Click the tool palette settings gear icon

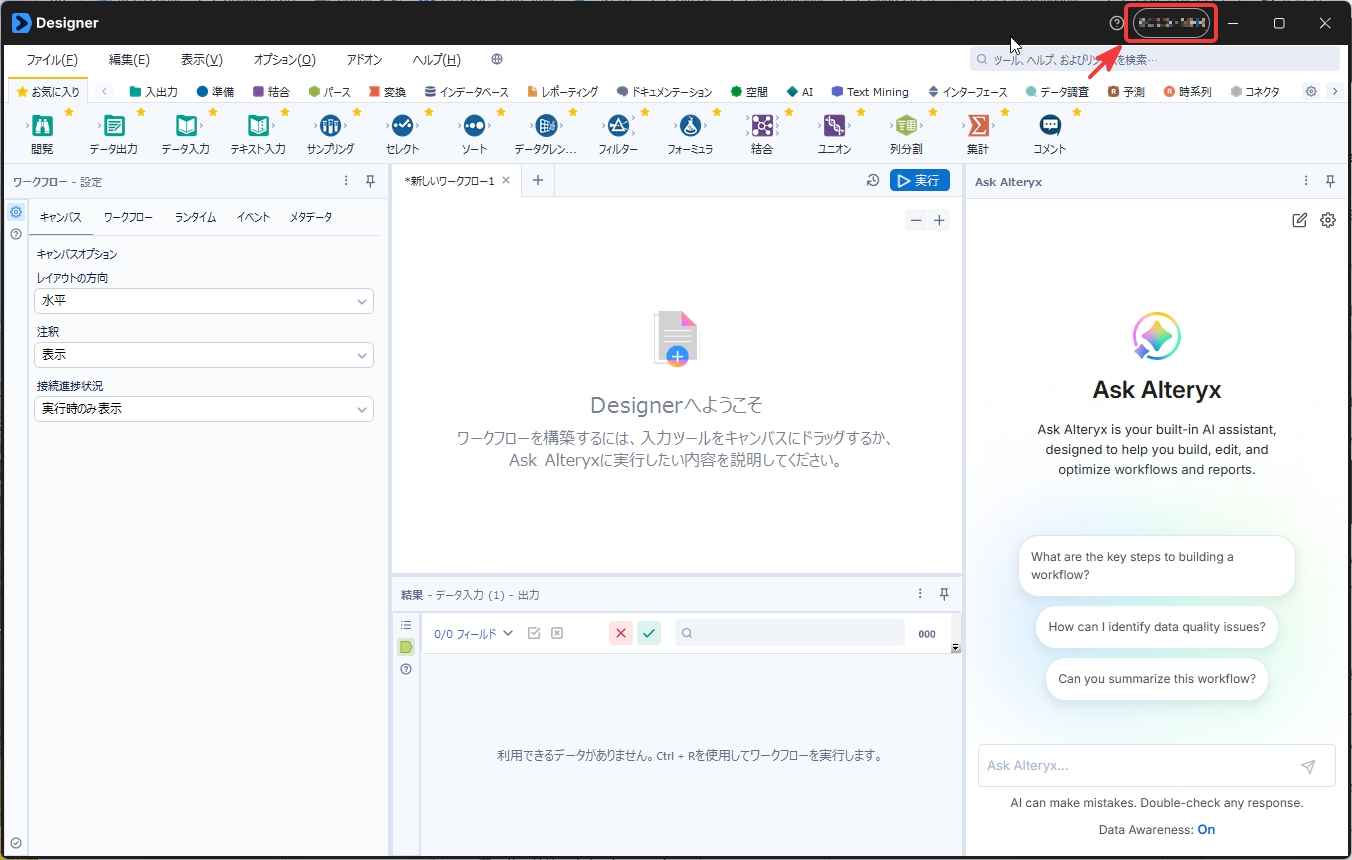point(1311,91)
